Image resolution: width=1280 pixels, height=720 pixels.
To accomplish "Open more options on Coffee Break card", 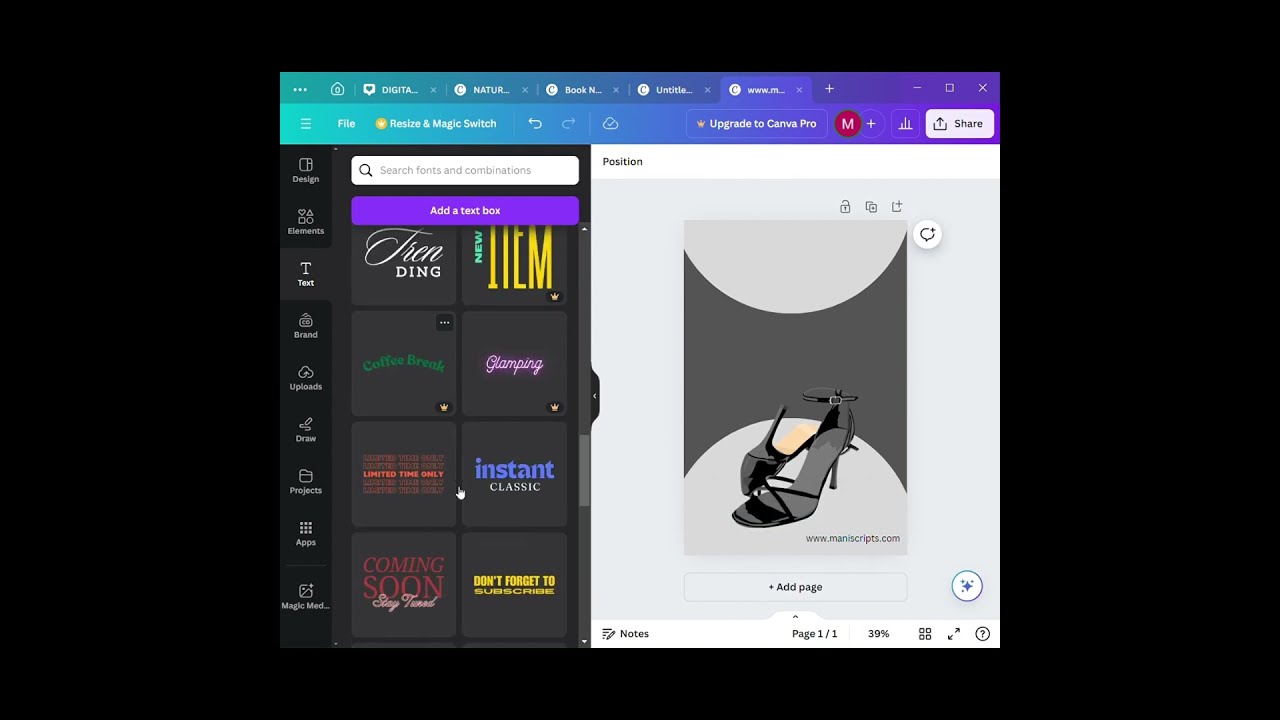I will (x=445, y=323).
